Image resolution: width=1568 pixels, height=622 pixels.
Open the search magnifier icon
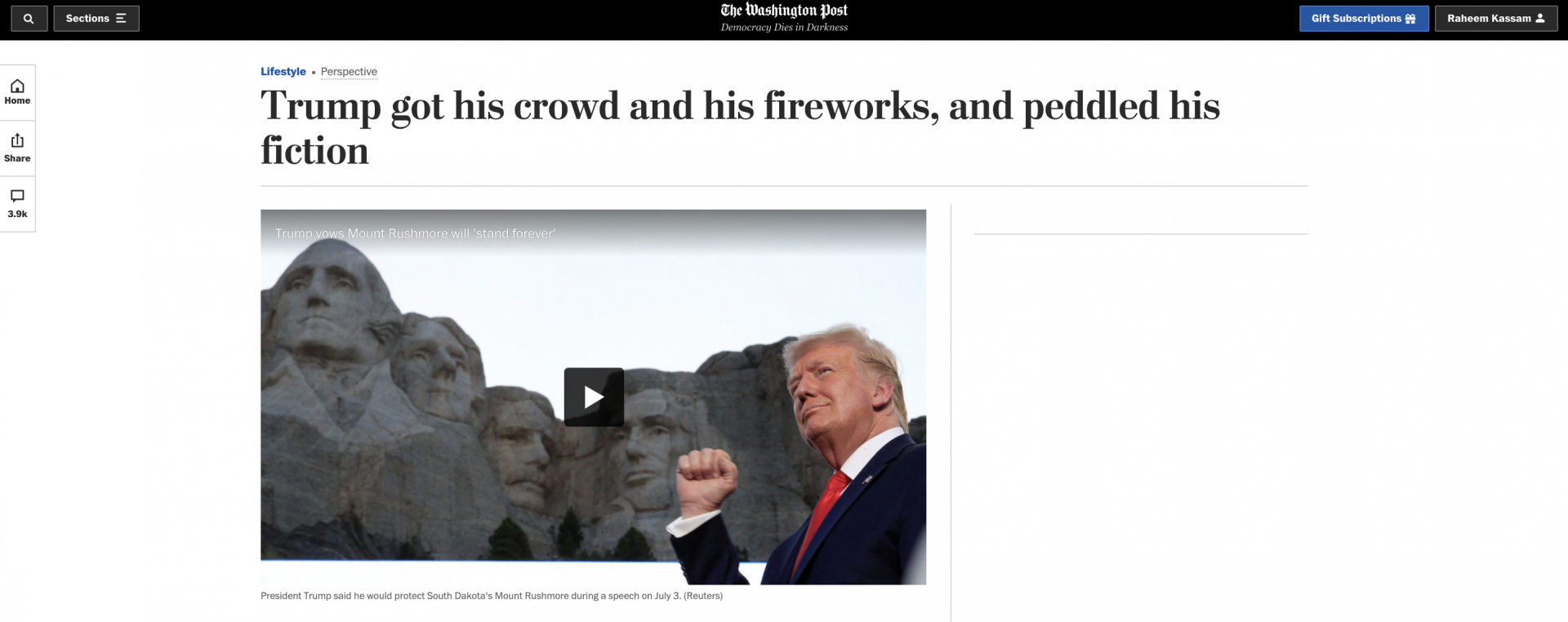[29, 19]
